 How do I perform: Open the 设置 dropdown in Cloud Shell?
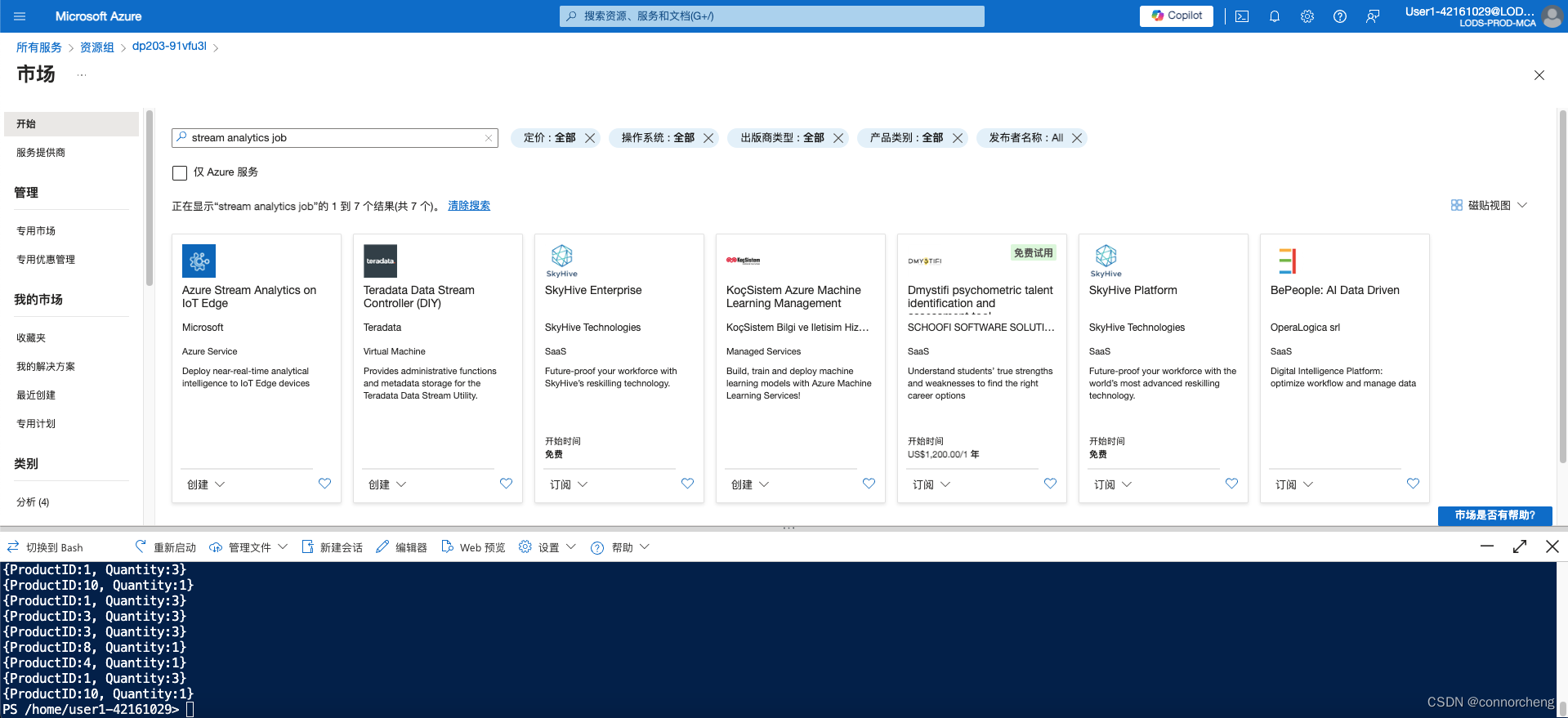(547, 547)
